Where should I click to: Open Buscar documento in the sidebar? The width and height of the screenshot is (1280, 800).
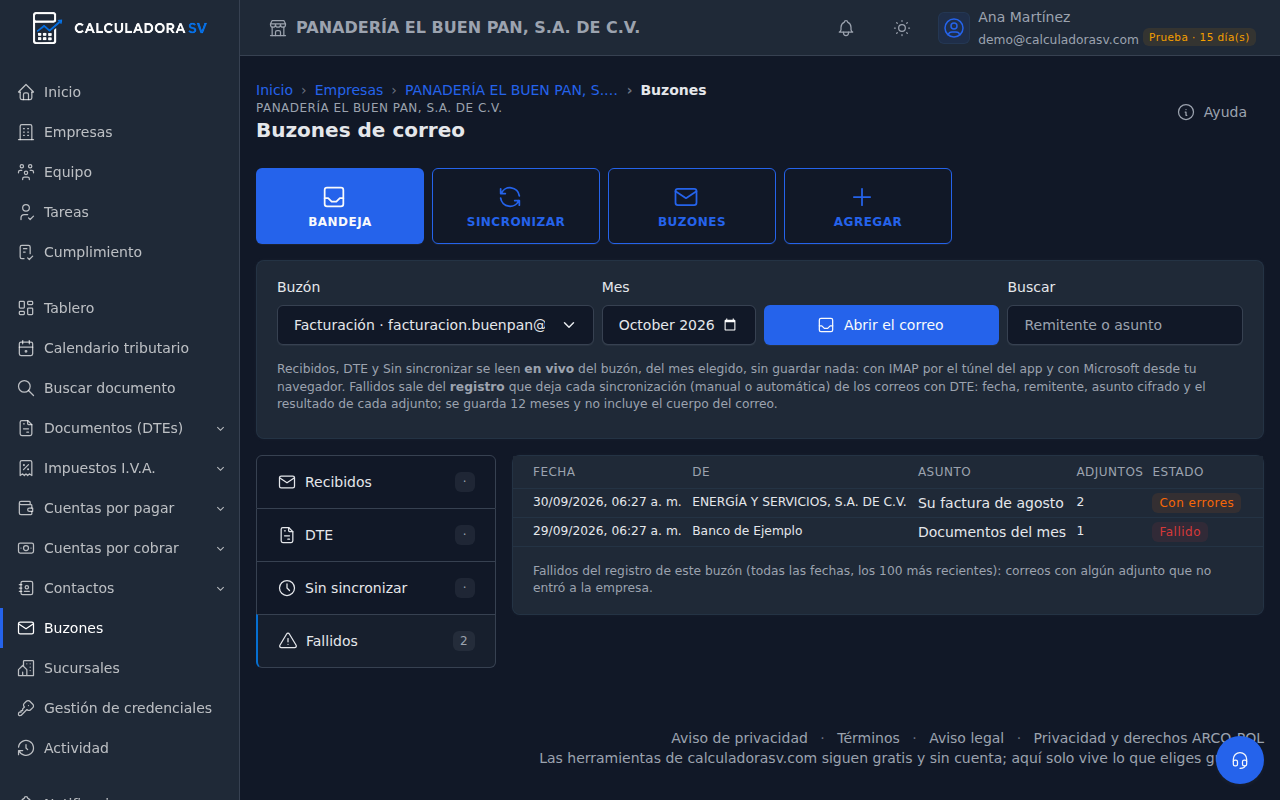click(120, 388)
